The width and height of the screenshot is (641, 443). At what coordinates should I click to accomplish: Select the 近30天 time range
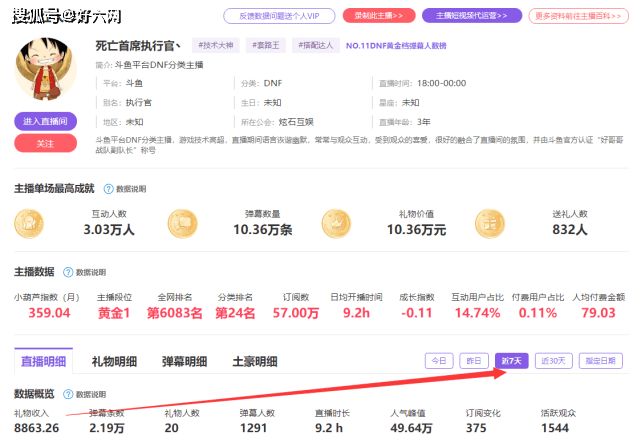(x=553, y=361)
